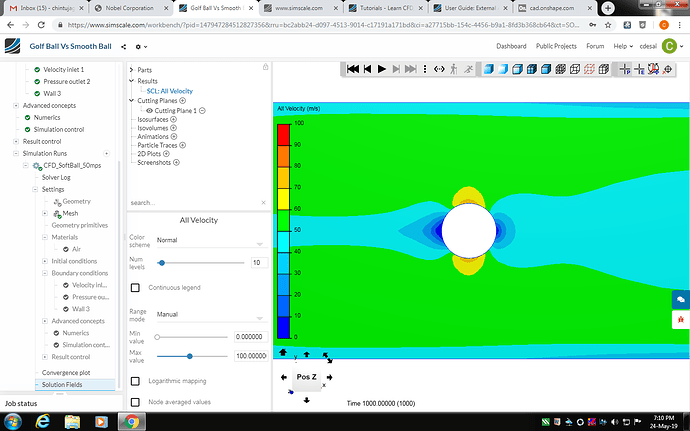
Task: Add a new Particle Trace
Action: pyautogui.click(x=184, y=146)
